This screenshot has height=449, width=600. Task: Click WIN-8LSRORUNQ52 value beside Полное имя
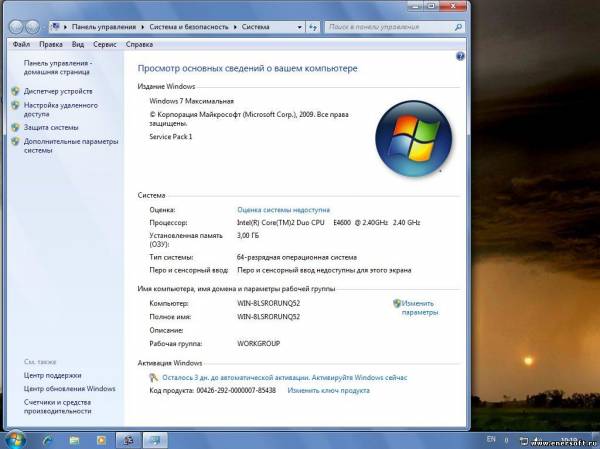[x=268, y=317]
